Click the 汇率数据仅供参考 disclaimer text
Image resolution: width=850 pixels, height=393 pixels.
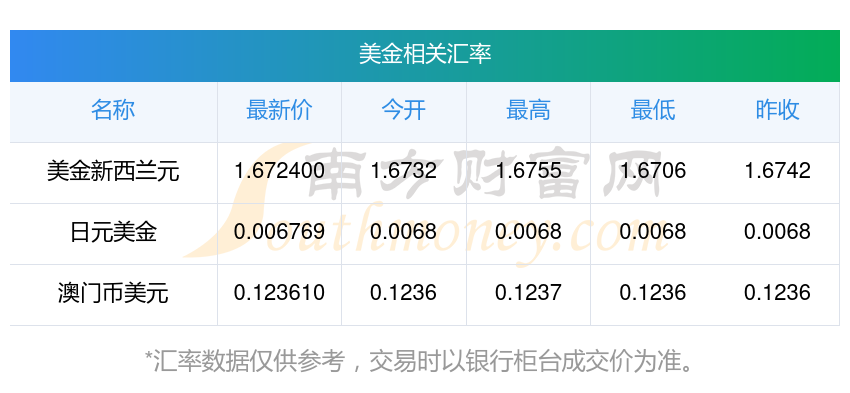pos(419,361)
